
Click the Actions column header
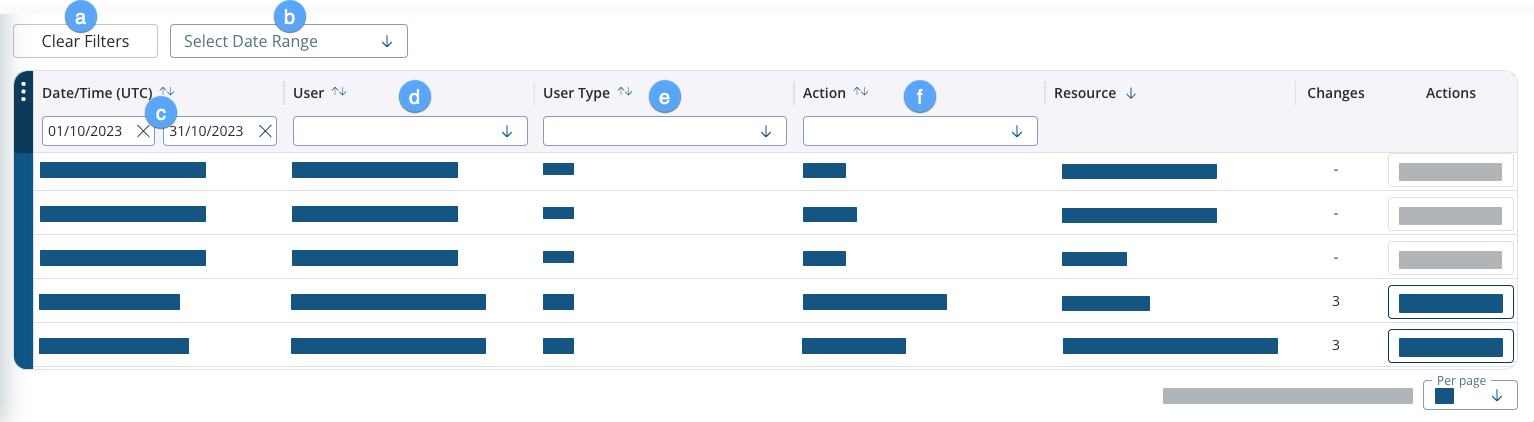[x=1451, y=93]
